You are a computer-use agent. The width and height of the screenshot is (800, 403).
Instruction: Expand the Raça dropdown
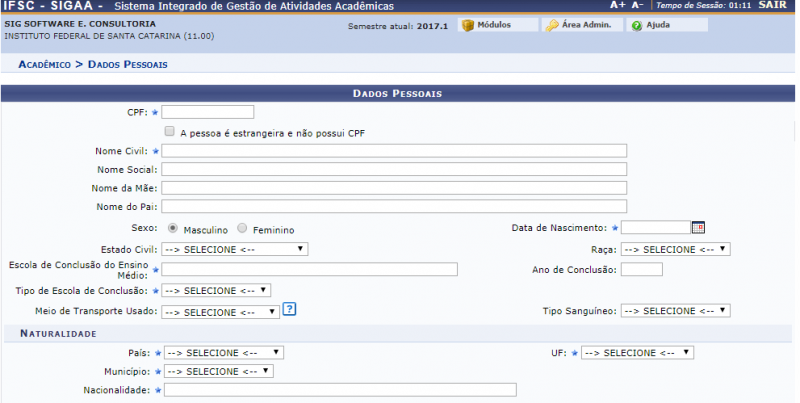[x=675, y=249]
